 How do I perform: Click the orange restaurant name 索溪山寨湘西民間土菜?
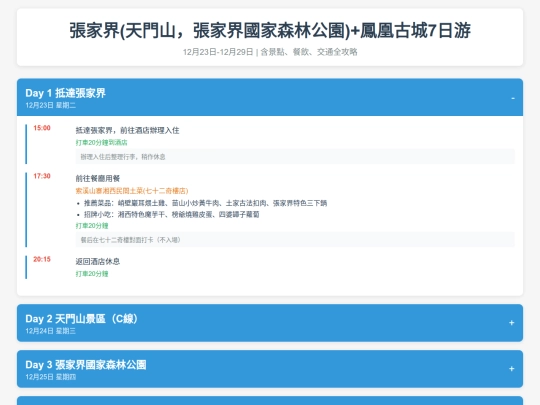tap(132, 190)
